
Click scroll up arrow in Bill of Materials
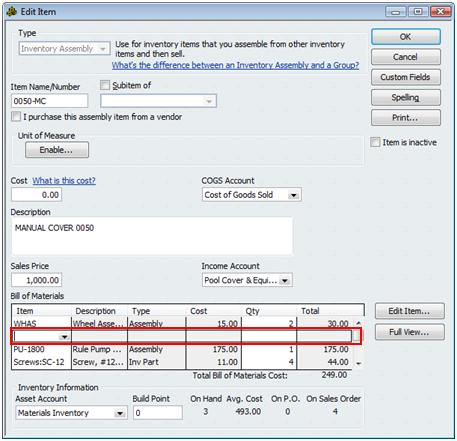pyautogui.click(x=358, y=323)
